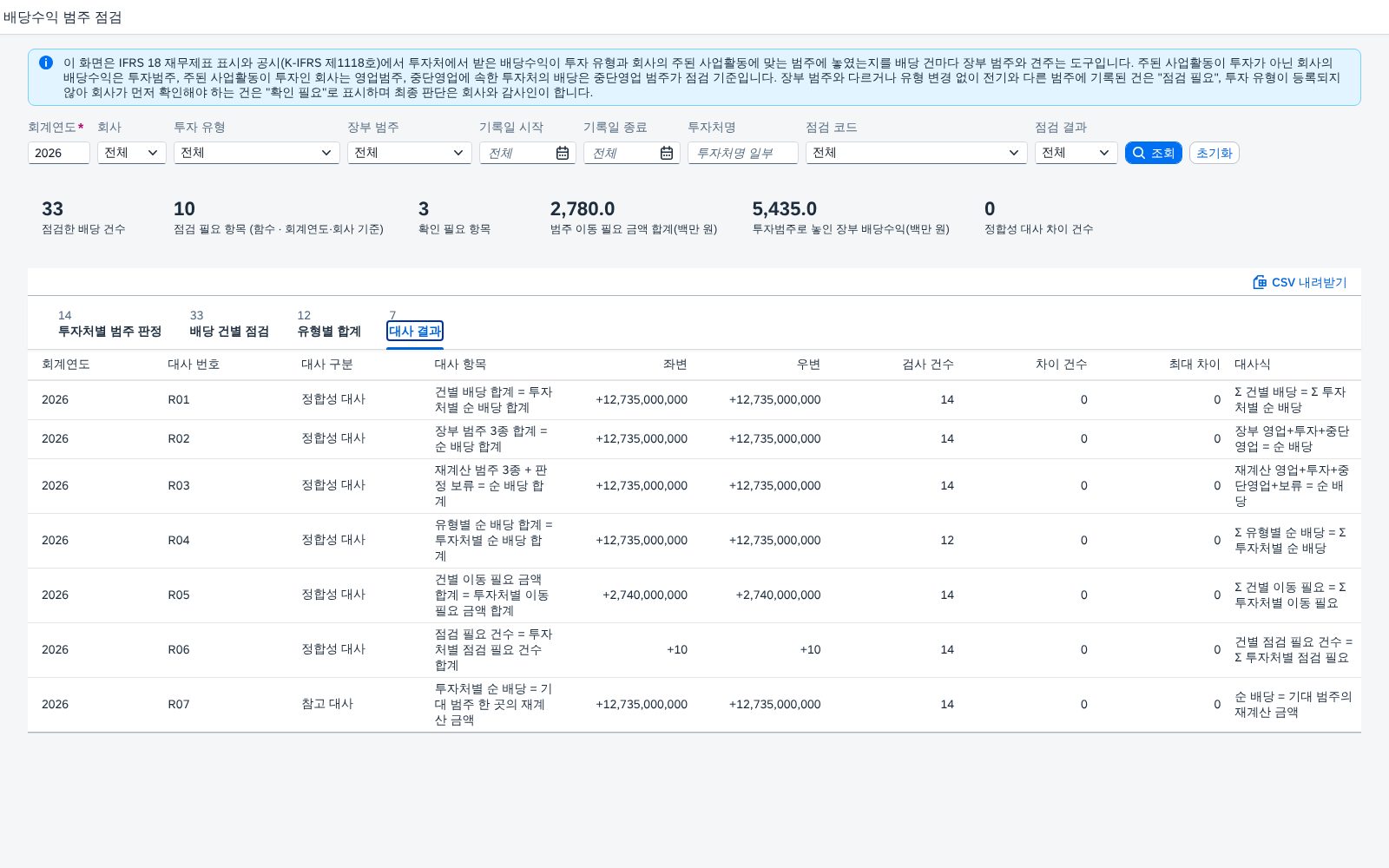Click the info icon in the notice banner
This screenshot has width=1389, height=868.
click(46, 62)
